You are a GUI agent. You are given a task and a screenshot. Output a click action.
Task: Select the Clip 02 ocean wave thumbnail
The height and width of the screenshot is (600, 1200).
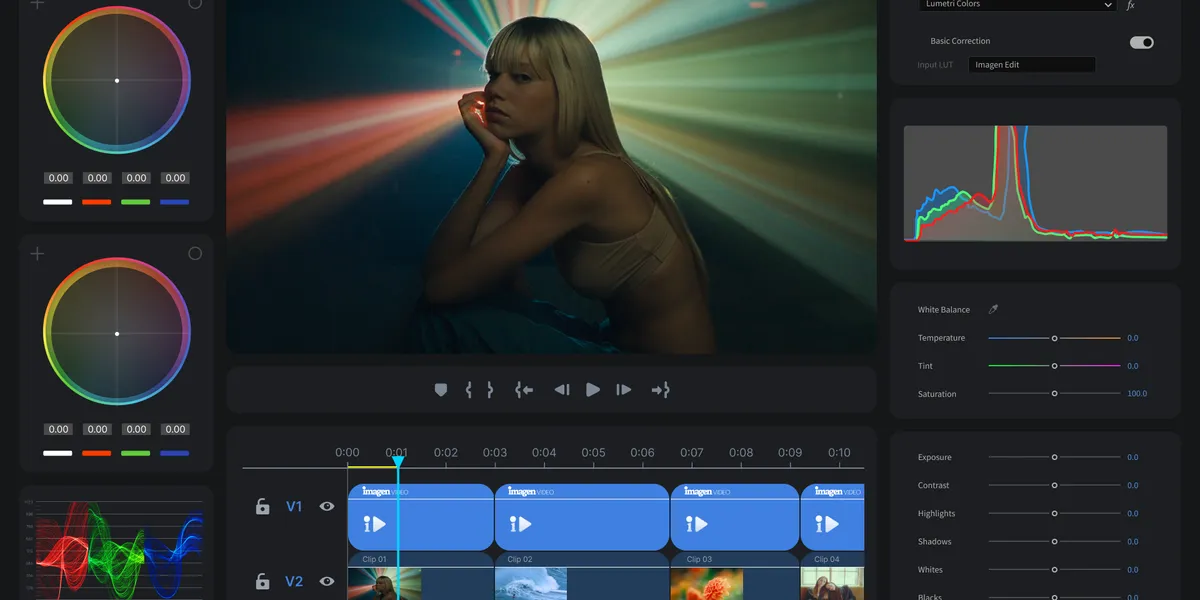coord(531,584)
